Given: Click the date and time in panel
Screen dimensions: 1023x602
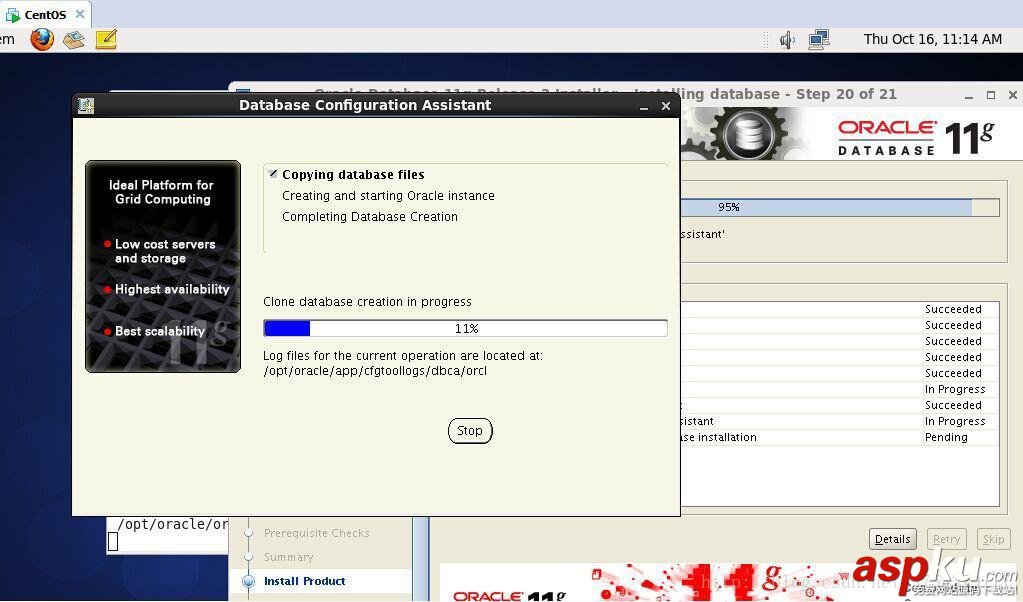Looking at the screenshot, I should pyautogui.click(x=932, y=39).
